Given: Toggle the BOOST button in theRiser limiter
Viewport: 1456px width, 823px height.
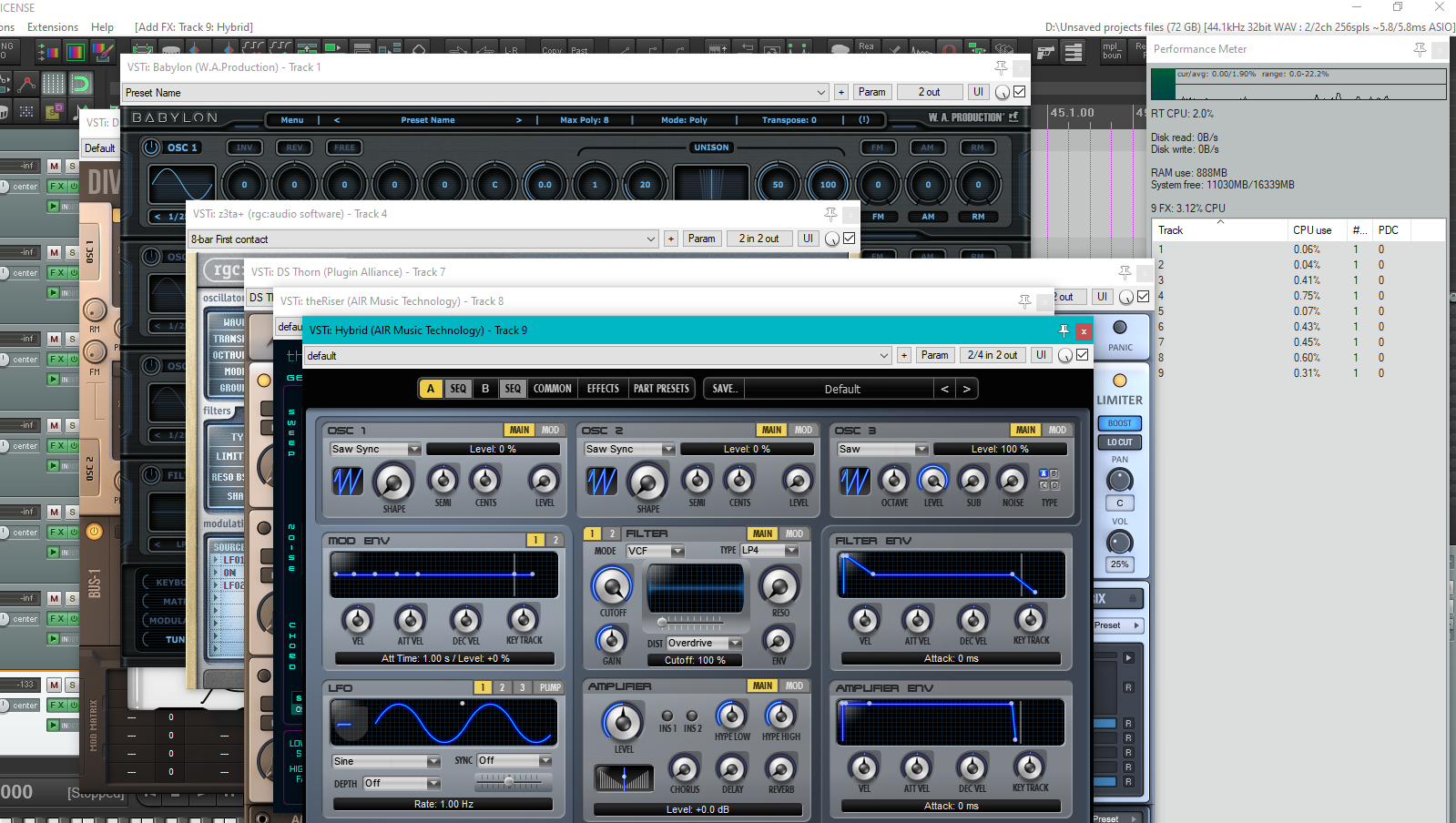Looking at the screenshot, I should pyautogui.click(x=1120, y=423).
